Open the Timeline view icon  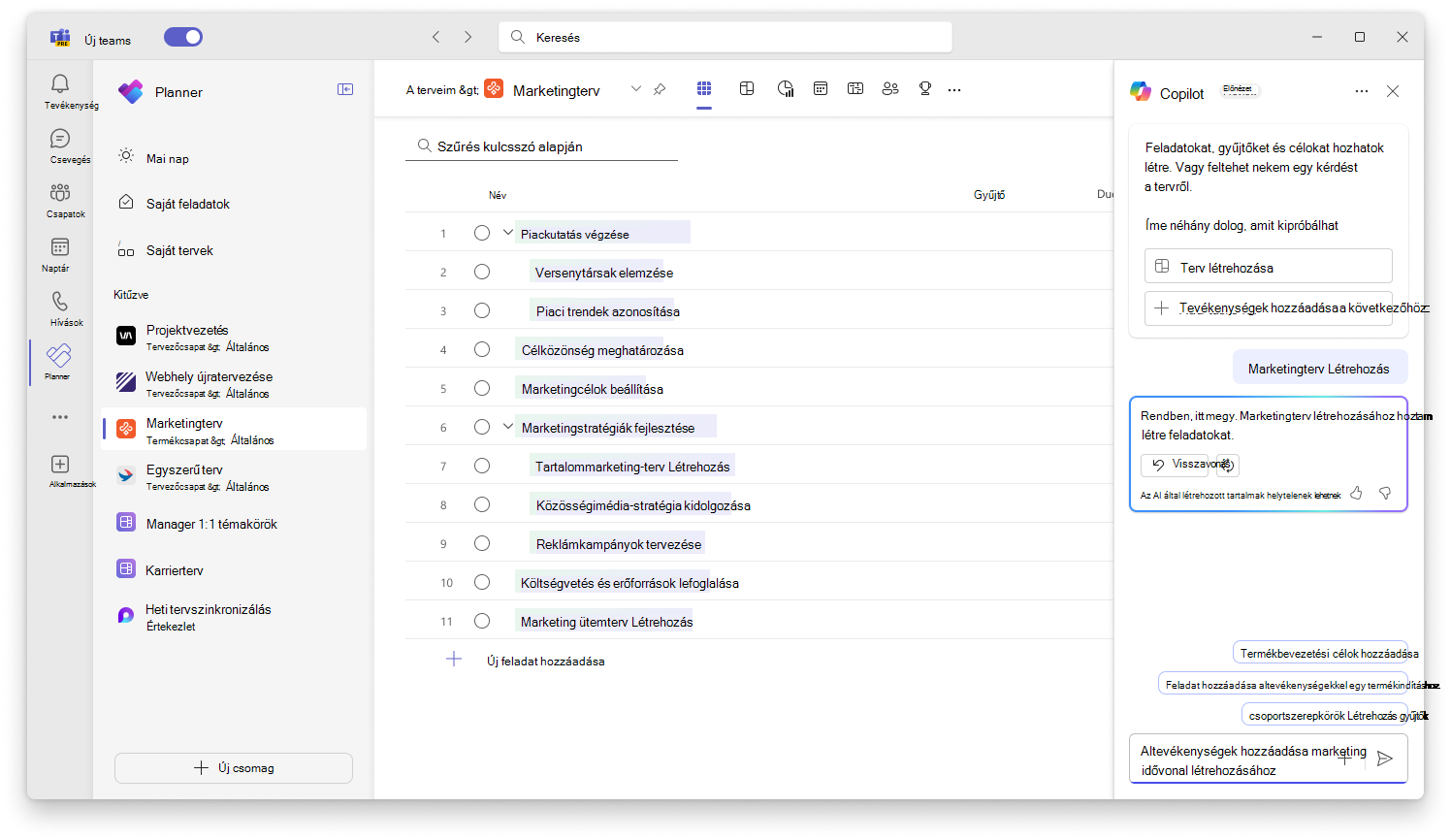tap(855, 88)
